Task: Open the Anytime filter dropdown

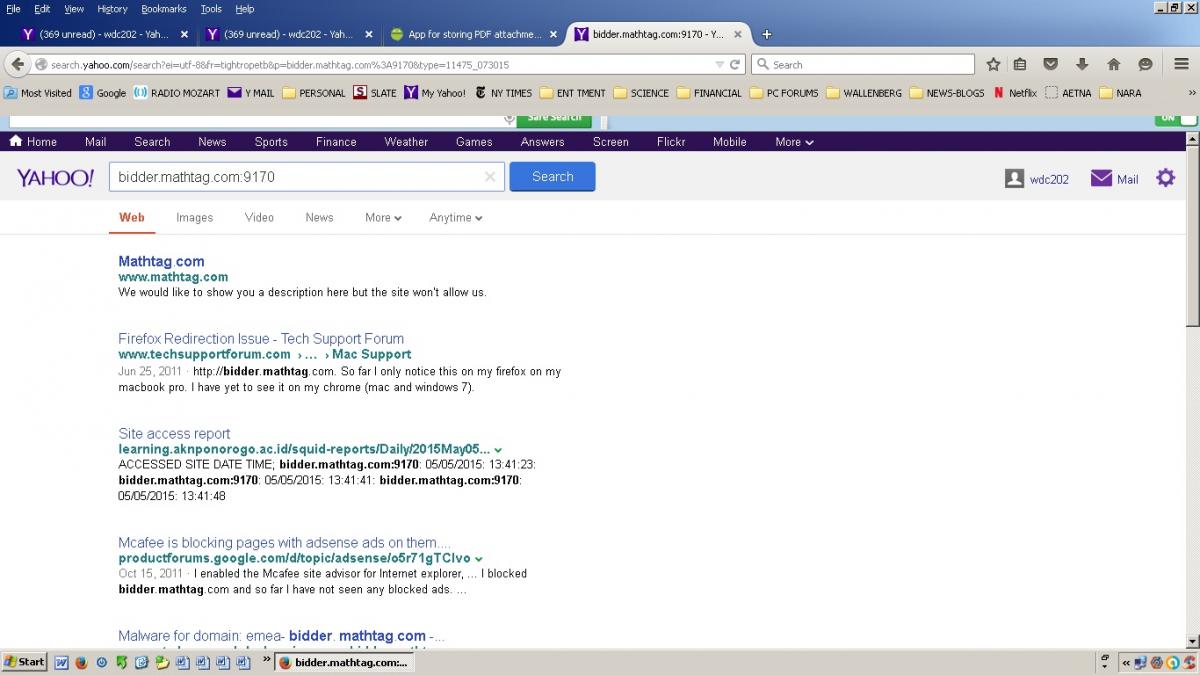Action: [456, 217]
